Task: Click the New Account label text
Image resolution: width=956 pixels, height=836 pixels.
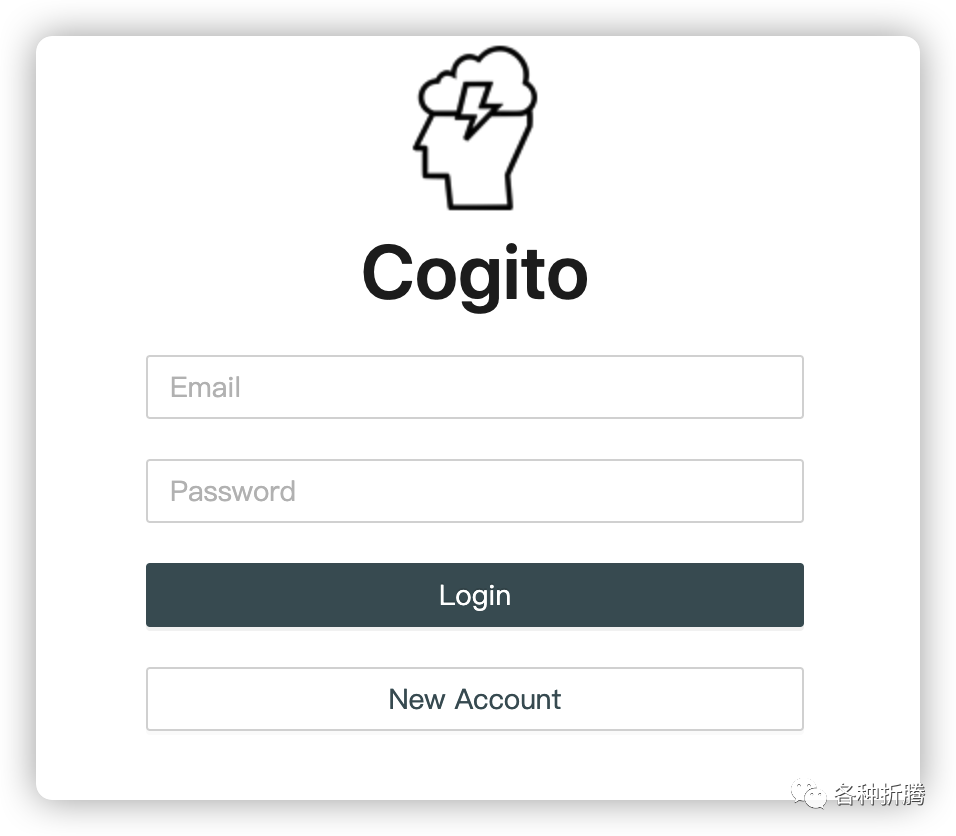Action: [x=475, y=699]
